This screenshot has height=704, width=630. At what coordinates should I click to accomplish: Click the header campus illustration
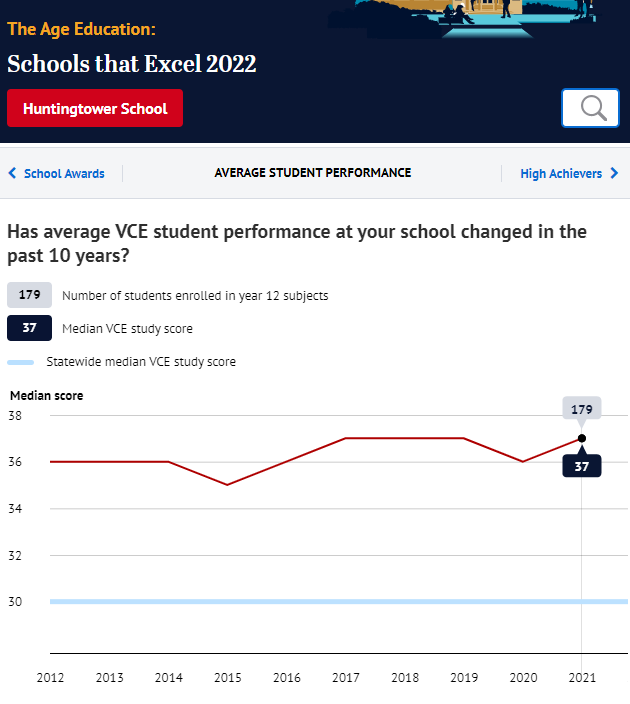point(465,18)
